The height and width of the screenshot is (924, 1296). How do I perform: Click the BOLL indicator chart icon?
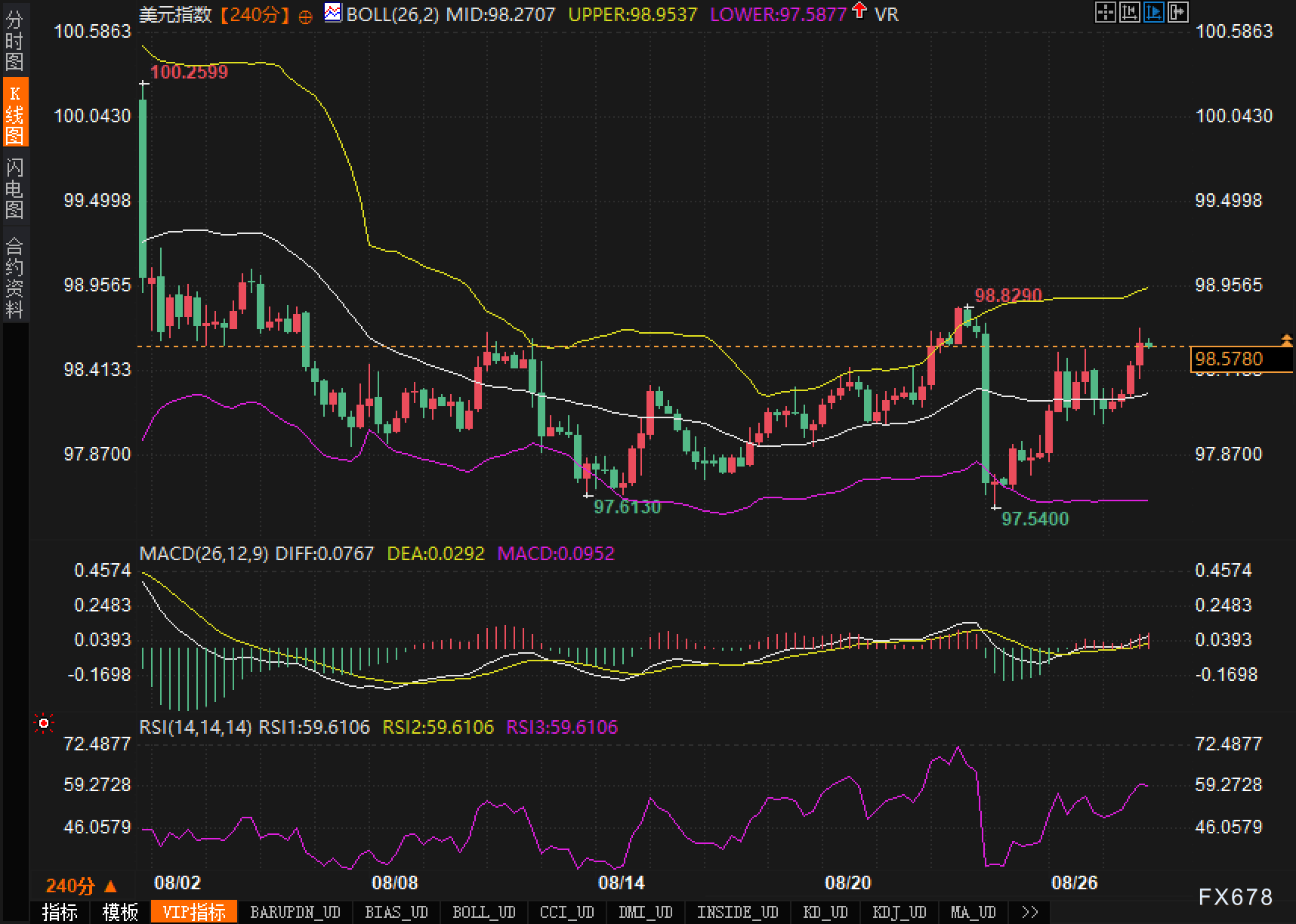pyautogui.click(x=332, y=13)
